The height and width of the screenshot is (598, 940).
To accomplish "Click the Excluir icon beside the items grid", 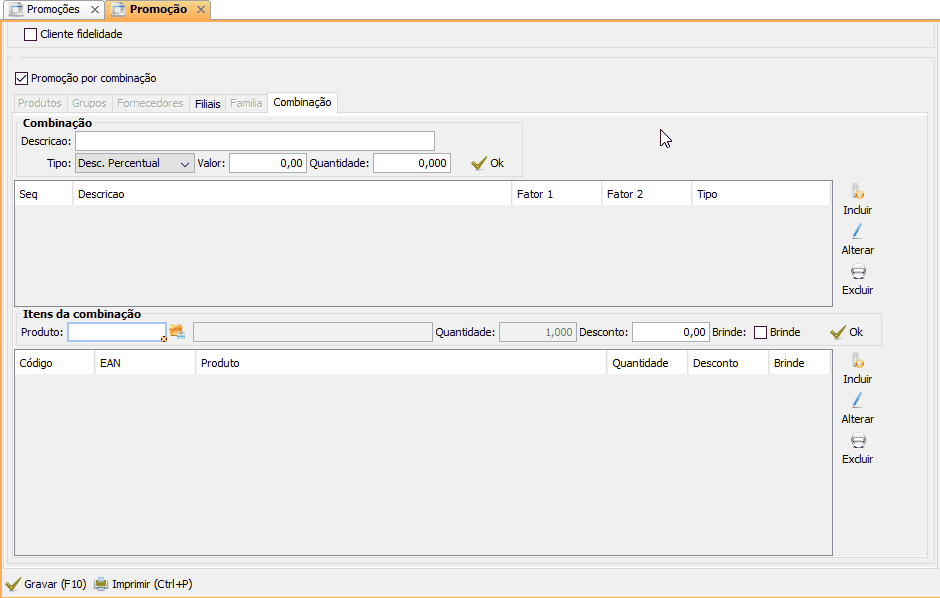I will tap(857, 441).
